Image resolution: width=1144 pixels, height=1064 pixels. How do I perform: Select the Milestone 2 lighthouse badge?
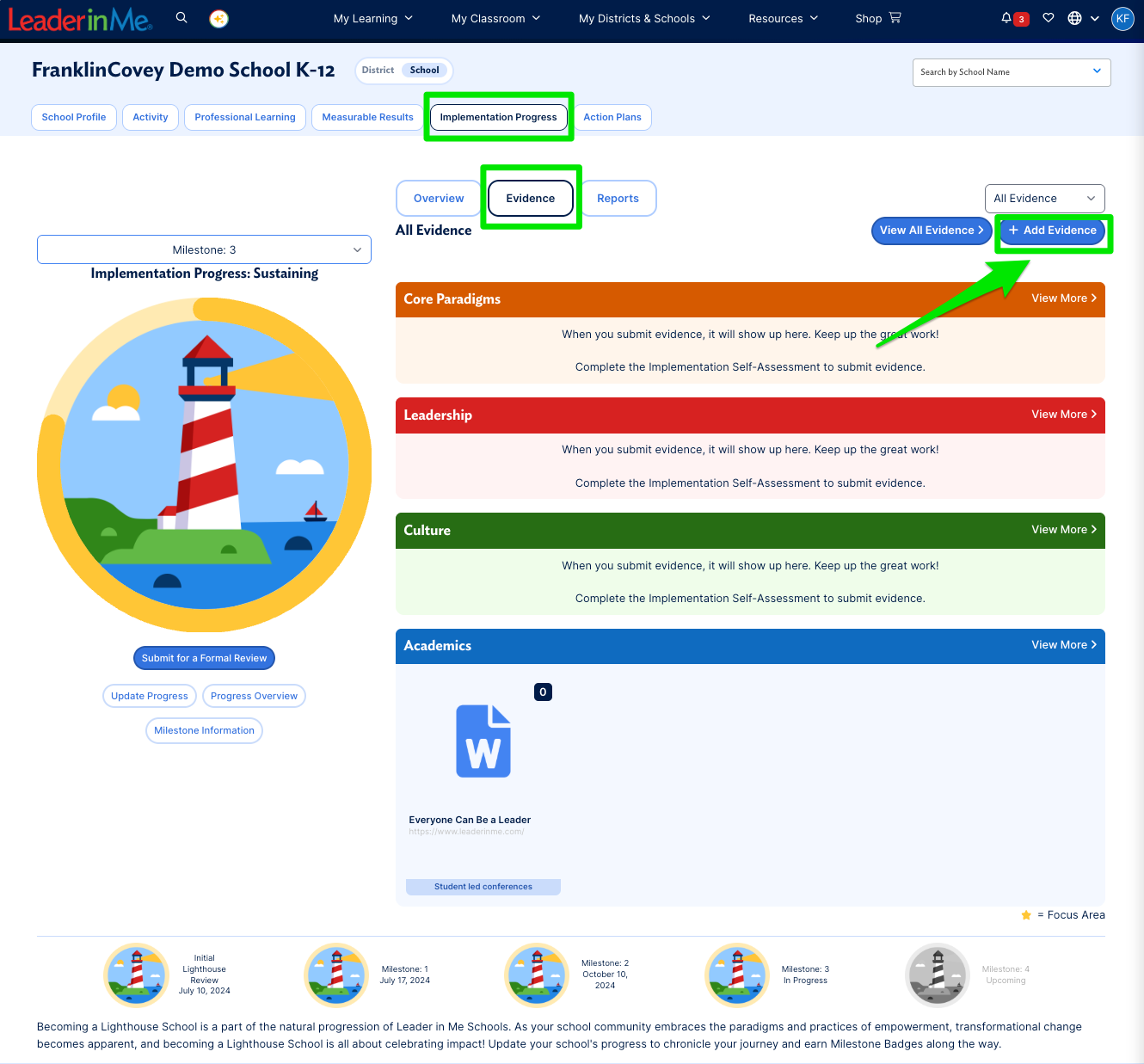click(537, 975)
